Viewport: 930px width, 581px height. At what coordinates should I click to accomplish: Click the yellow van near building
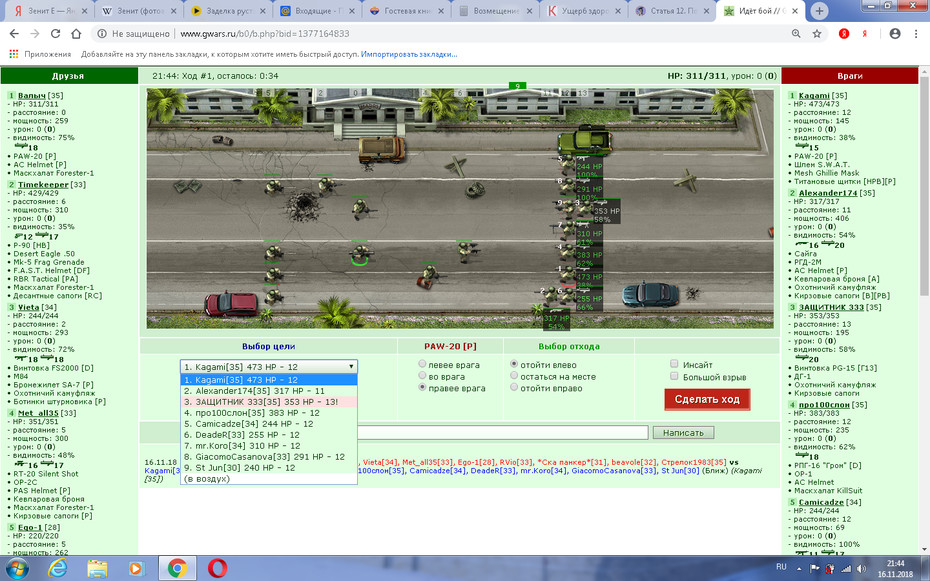point(382,149)
